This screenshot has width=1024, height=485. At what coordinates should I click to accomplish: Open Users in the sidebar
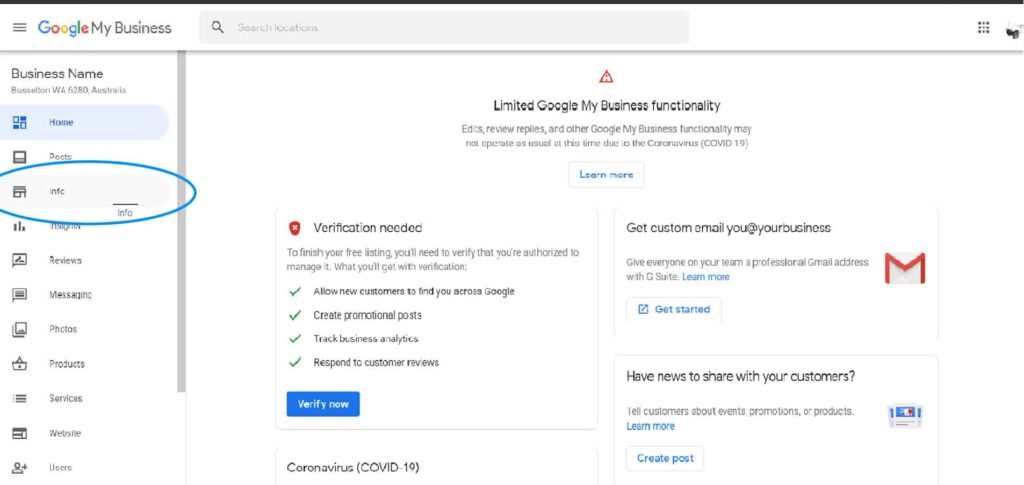(84, 468)
